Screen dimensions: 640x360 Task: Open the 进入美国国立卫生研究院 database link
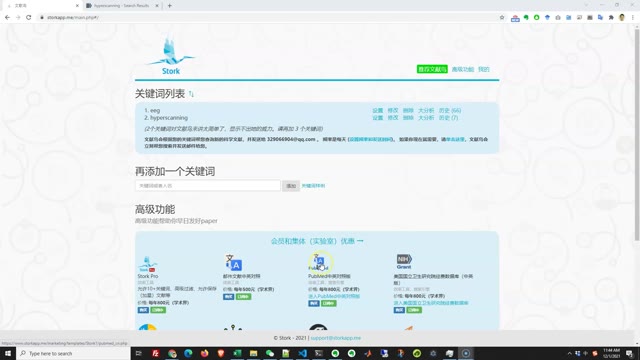[x=431, y=303]
